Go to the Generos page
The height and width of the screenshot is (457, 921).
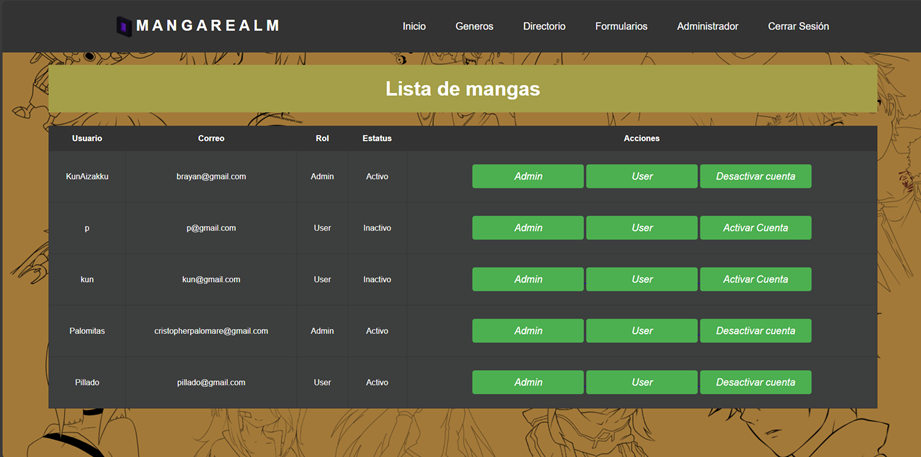tap(474, 26)
